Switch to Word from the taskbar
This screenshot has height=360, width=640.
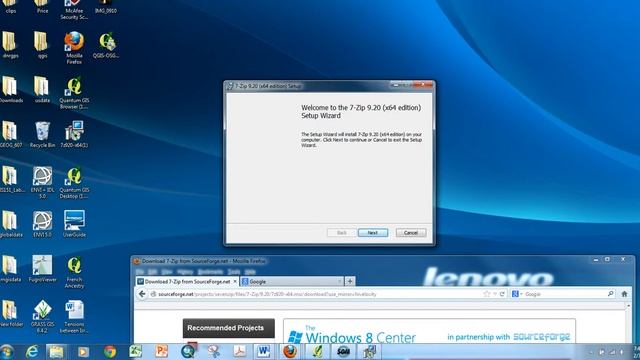[263, 351]
